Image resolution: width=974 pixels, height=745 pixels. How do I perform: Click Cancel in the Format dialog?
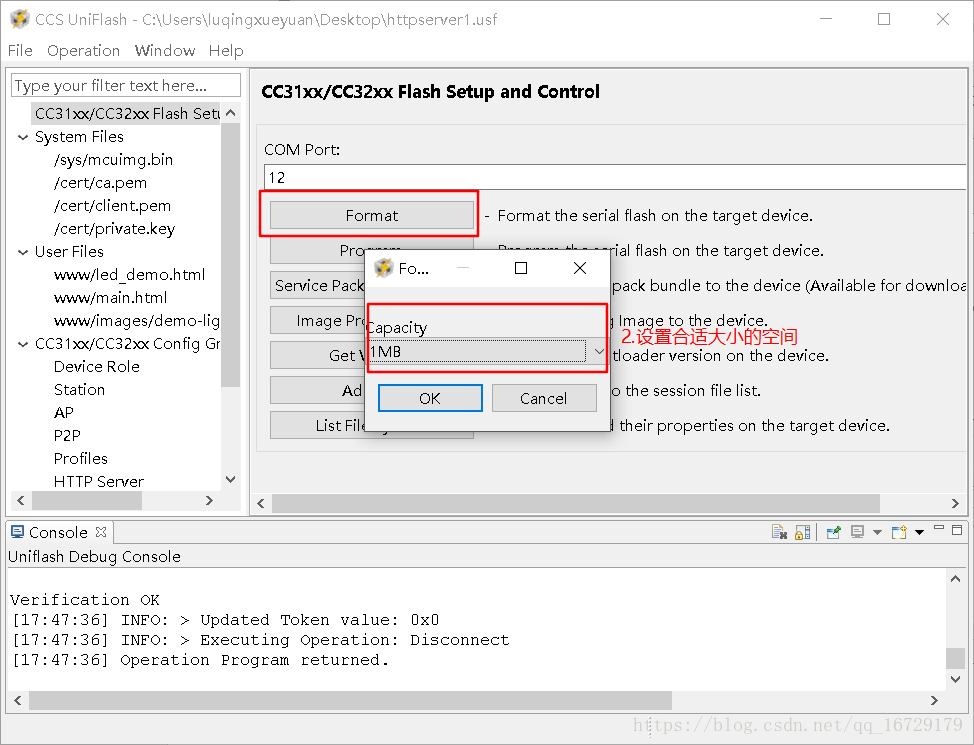point(544,398)
